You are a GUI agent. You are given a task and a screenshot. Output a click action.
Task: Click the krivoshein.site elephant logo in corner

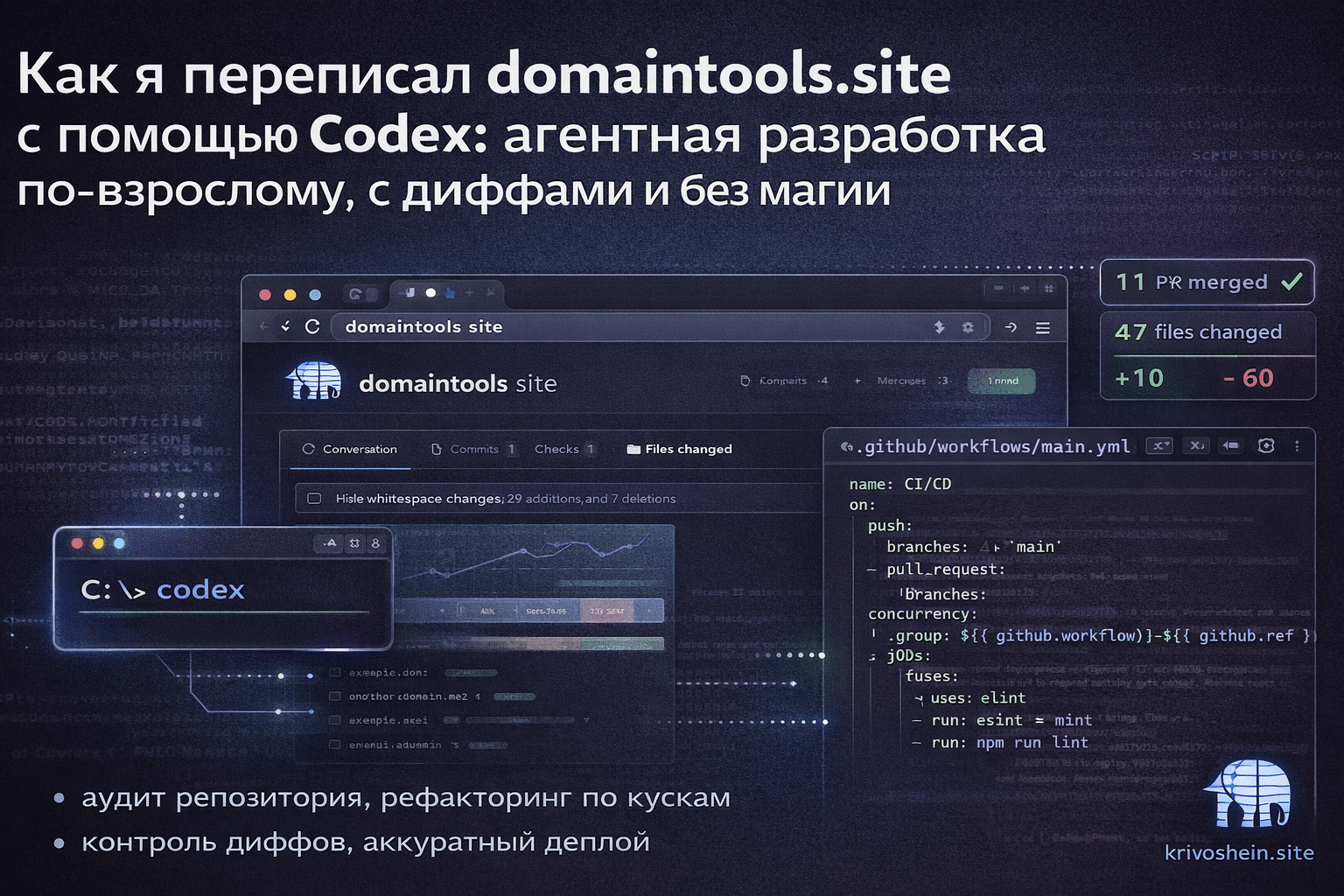click(x=1247, y=794)
